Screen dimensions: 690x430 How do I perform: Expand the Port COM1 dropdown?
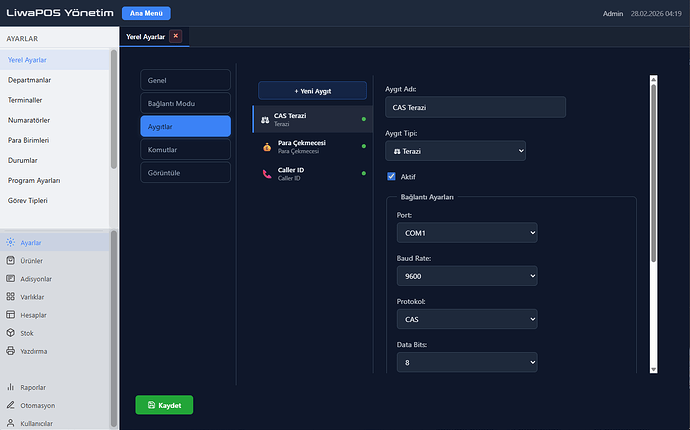tap(466, 232)
